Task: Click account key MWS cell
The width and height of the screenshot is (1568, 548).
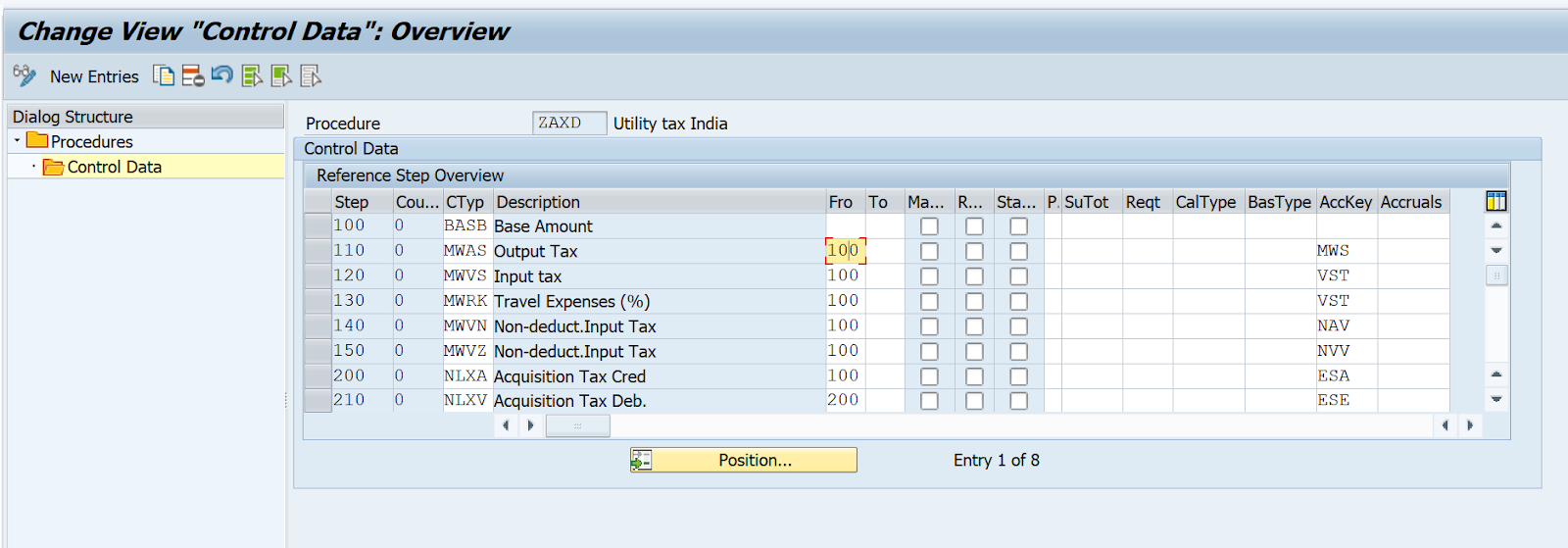Action: (x=1346, y=251)
